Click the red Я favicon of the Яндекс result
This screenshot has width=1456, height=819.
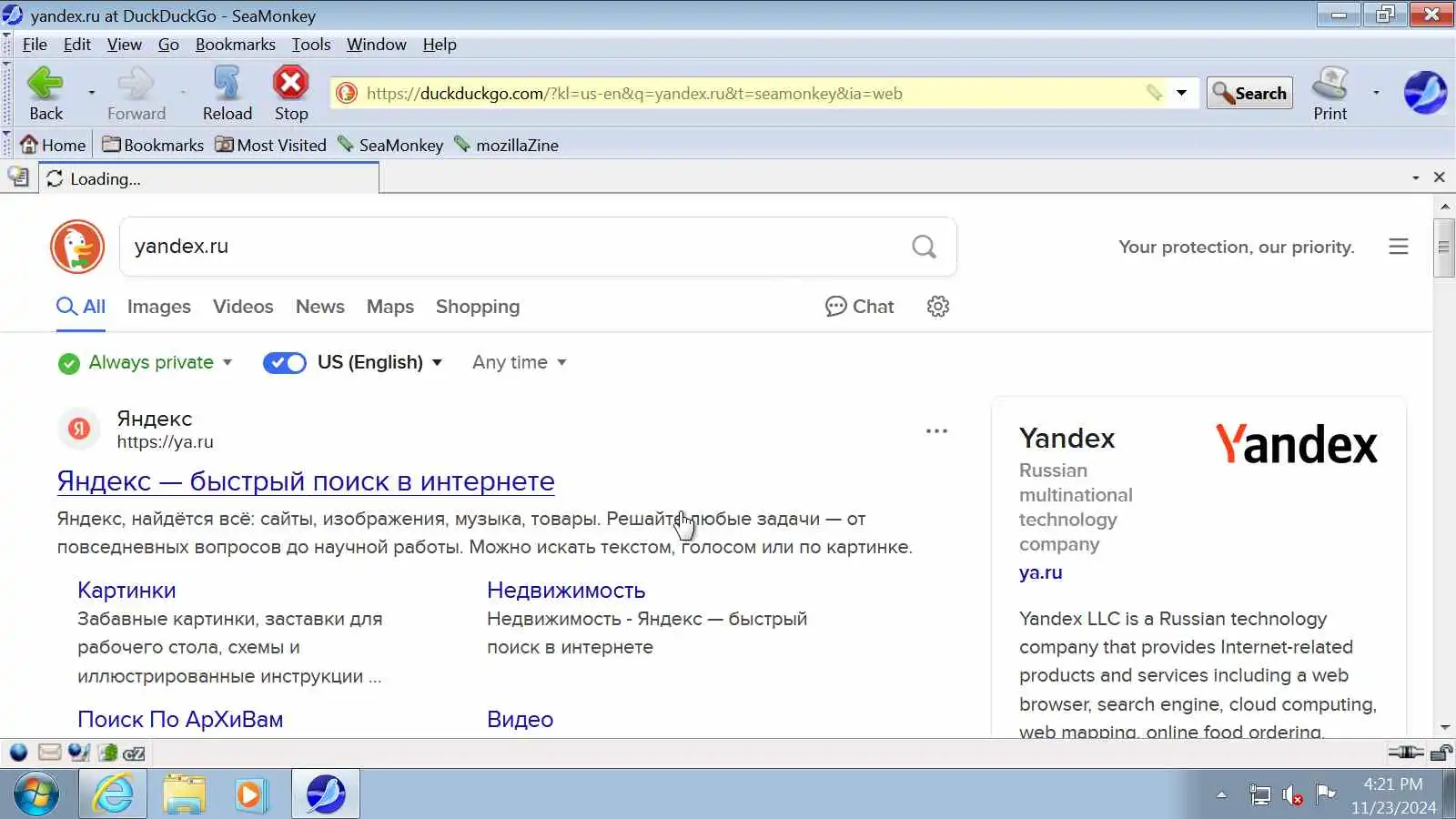(x=79, y=429)
